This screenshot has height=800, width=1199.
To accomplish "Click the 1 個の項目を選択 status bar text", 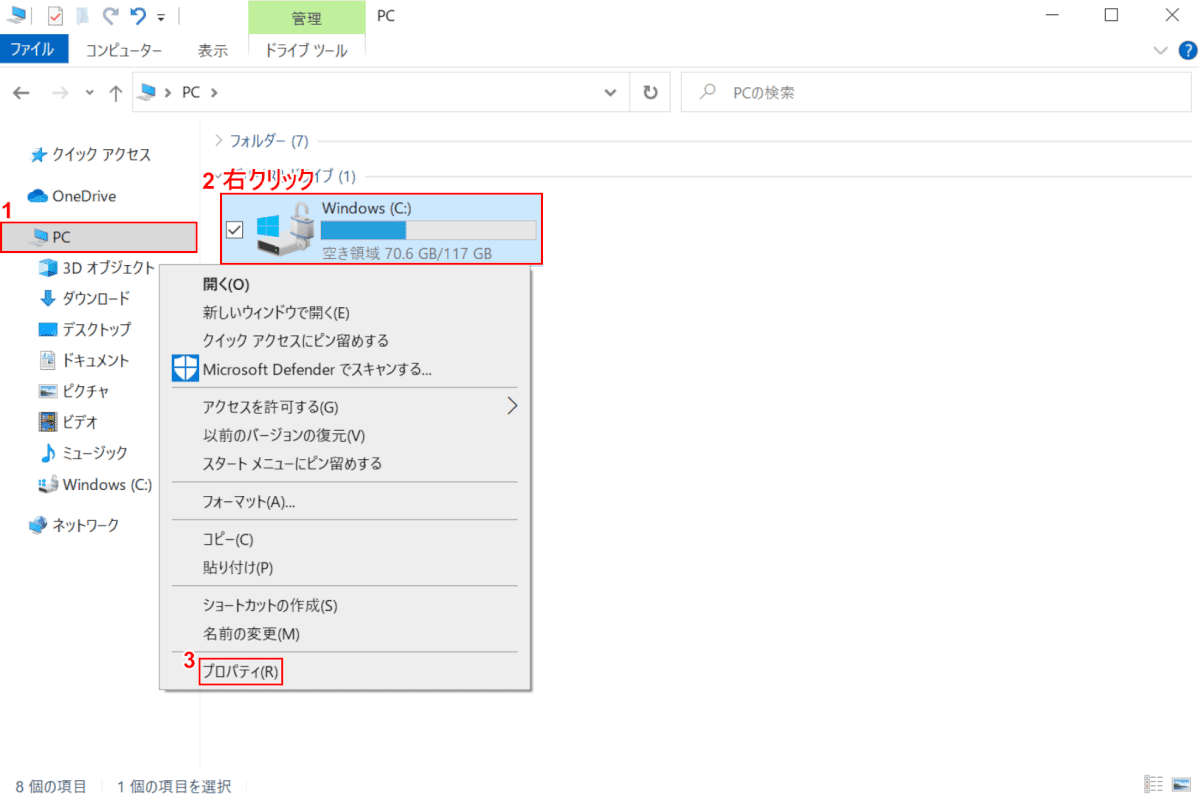I will [x=174, y=786].
